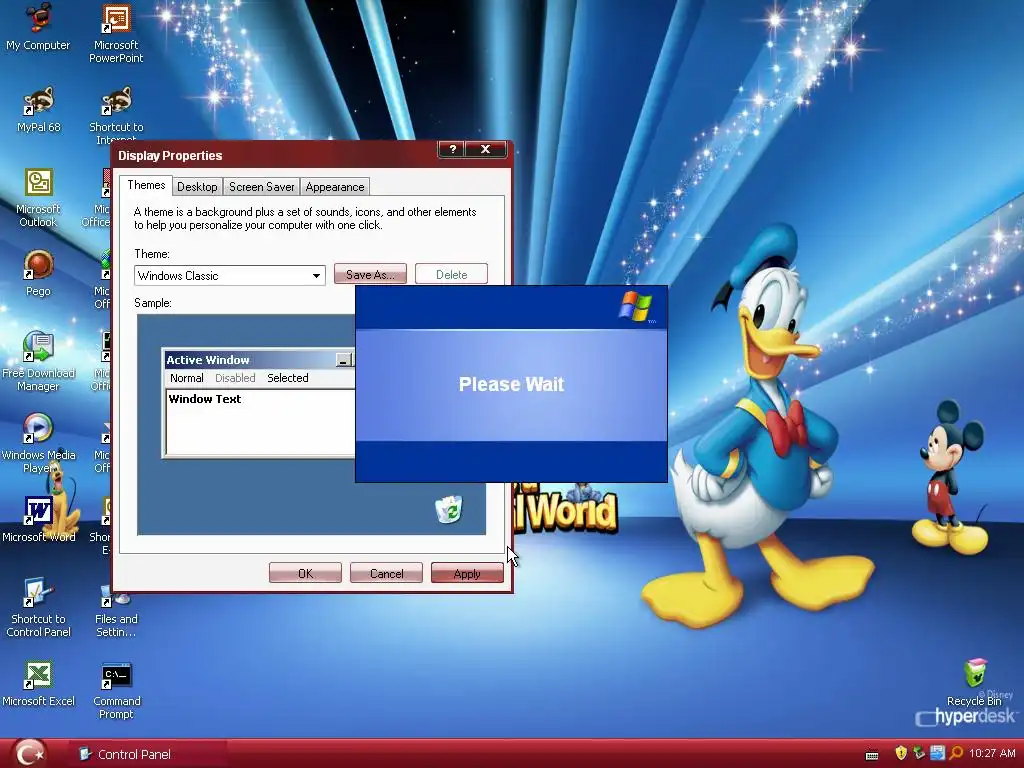This screenshot has height=768, width=1024.
Task: Click the blue download manager tray icon
Action: click(937, 753)
